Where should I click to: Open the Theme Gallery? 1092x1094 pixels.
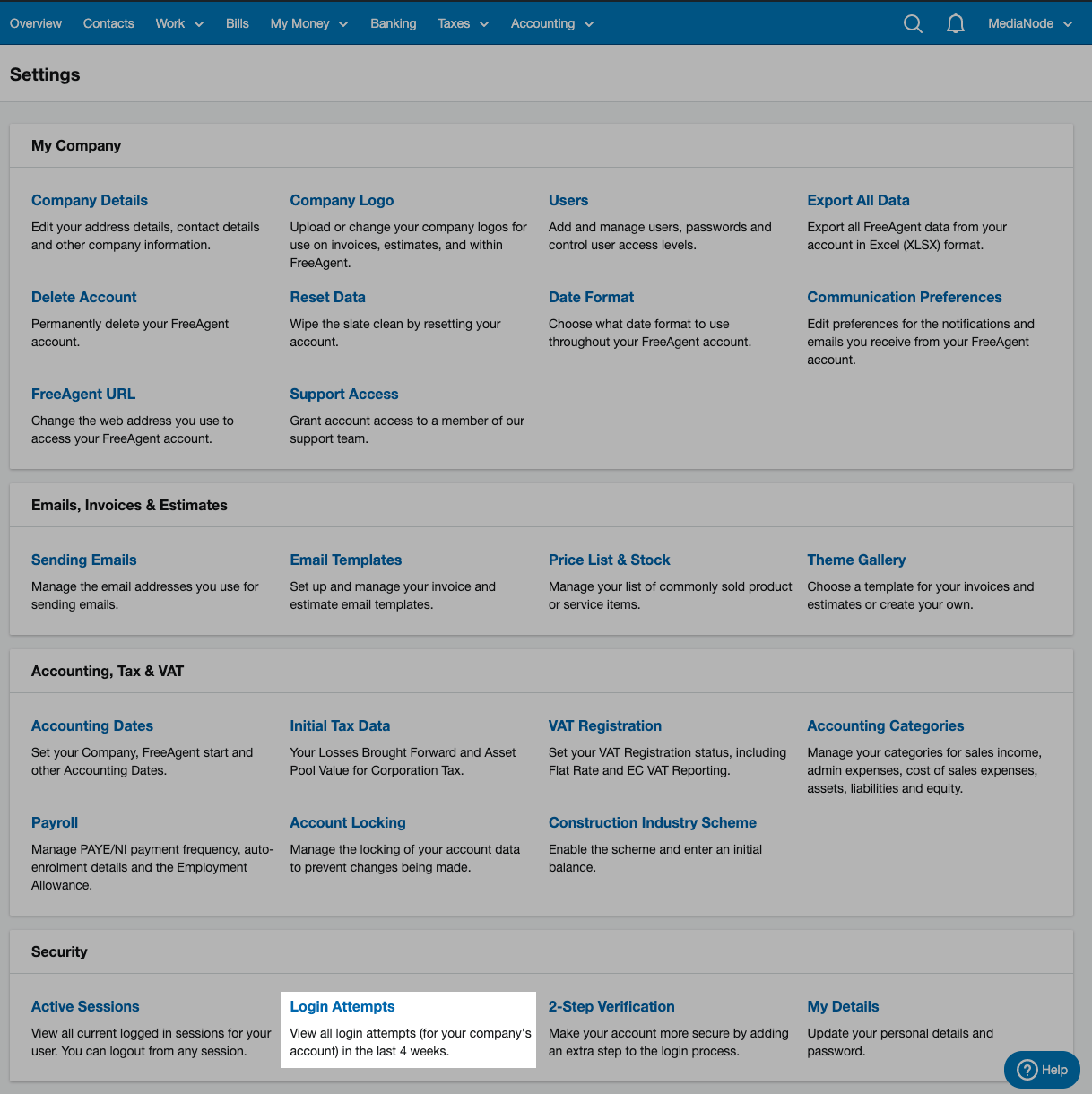click(x=856, y=560)
